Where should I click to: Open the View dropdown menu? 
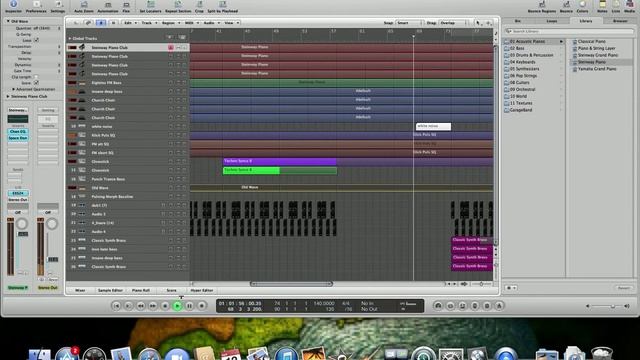231,23
